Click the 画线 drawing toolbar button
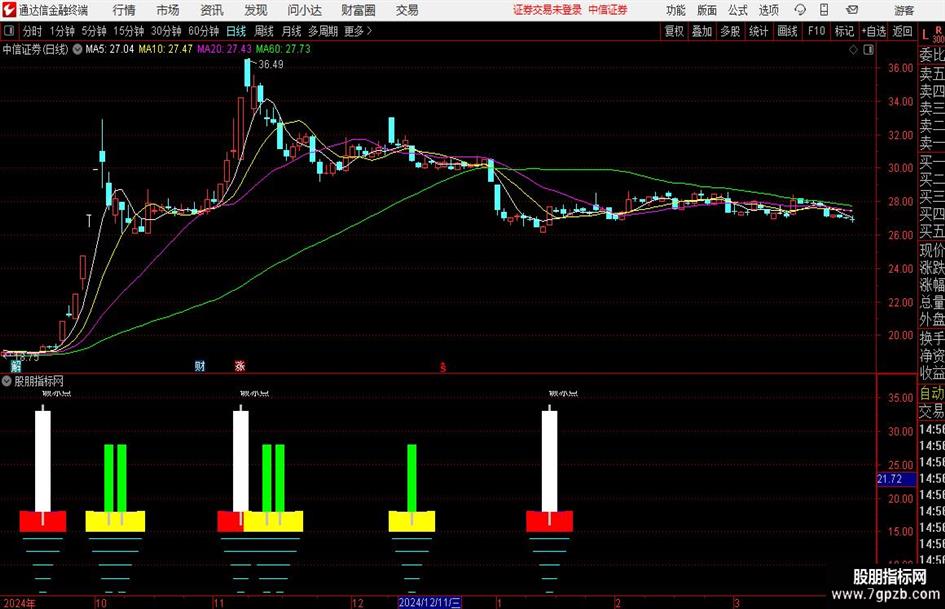The width and height of the screenshot is (945, 609). tap(787, 31)
